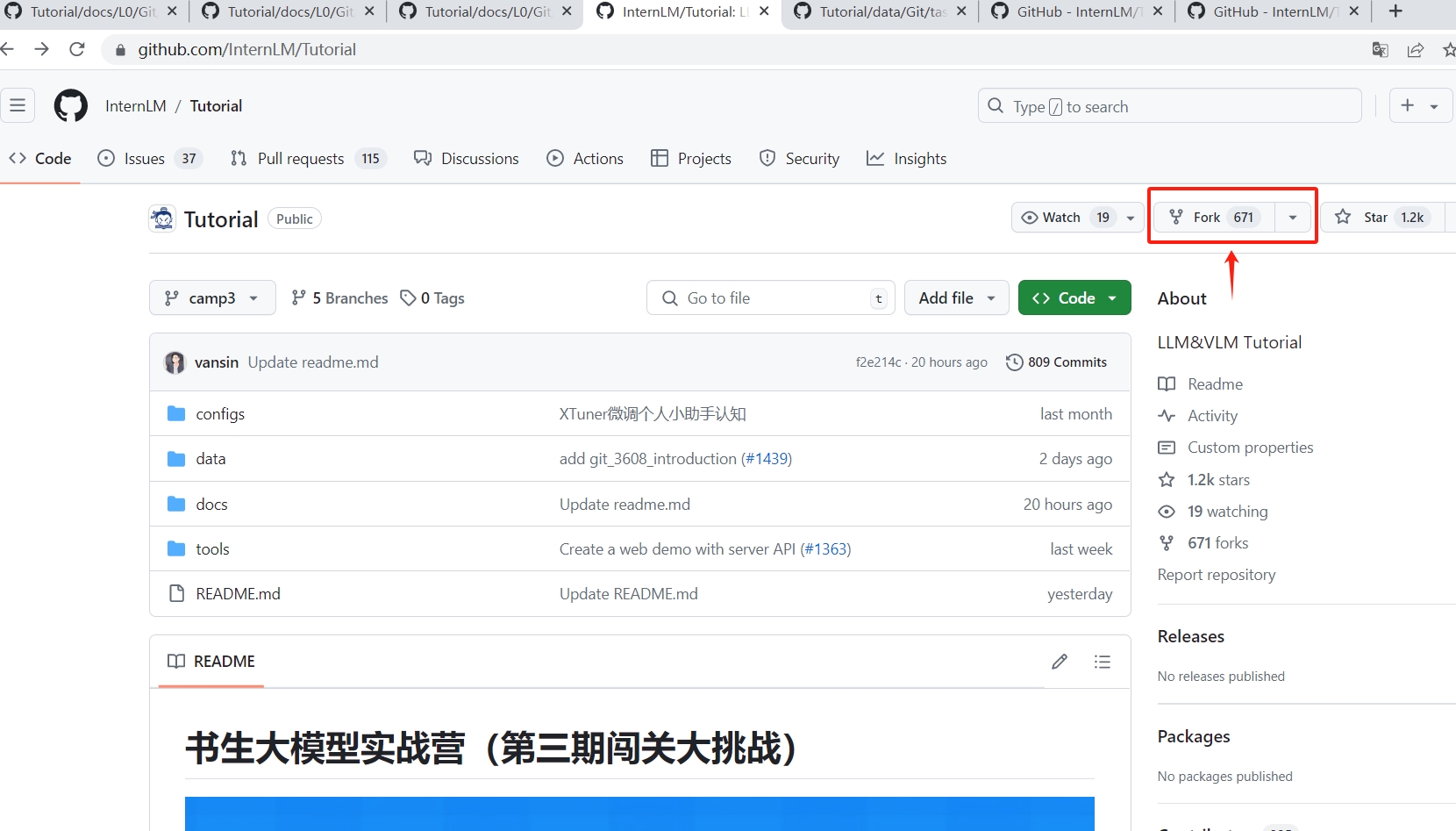Click the browser back arrow
Viewport: 1456px width, 831px height.
click(x=7, y=49)
